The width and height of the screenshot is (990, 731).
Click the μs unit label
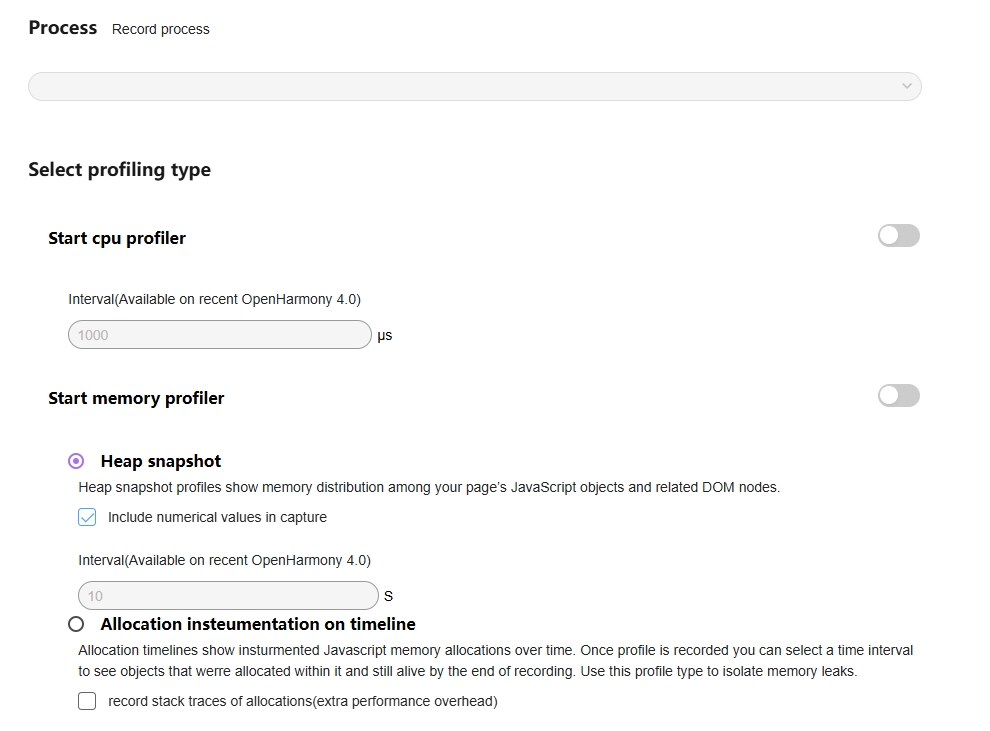385,335
